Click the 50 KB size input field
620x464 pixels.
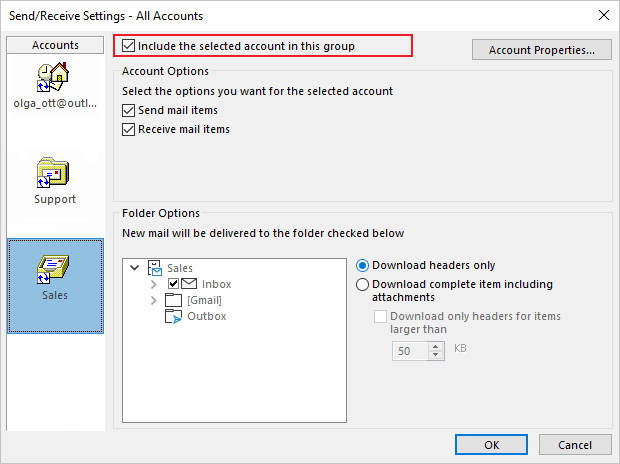pyautogui.click(x=410, y=351)
